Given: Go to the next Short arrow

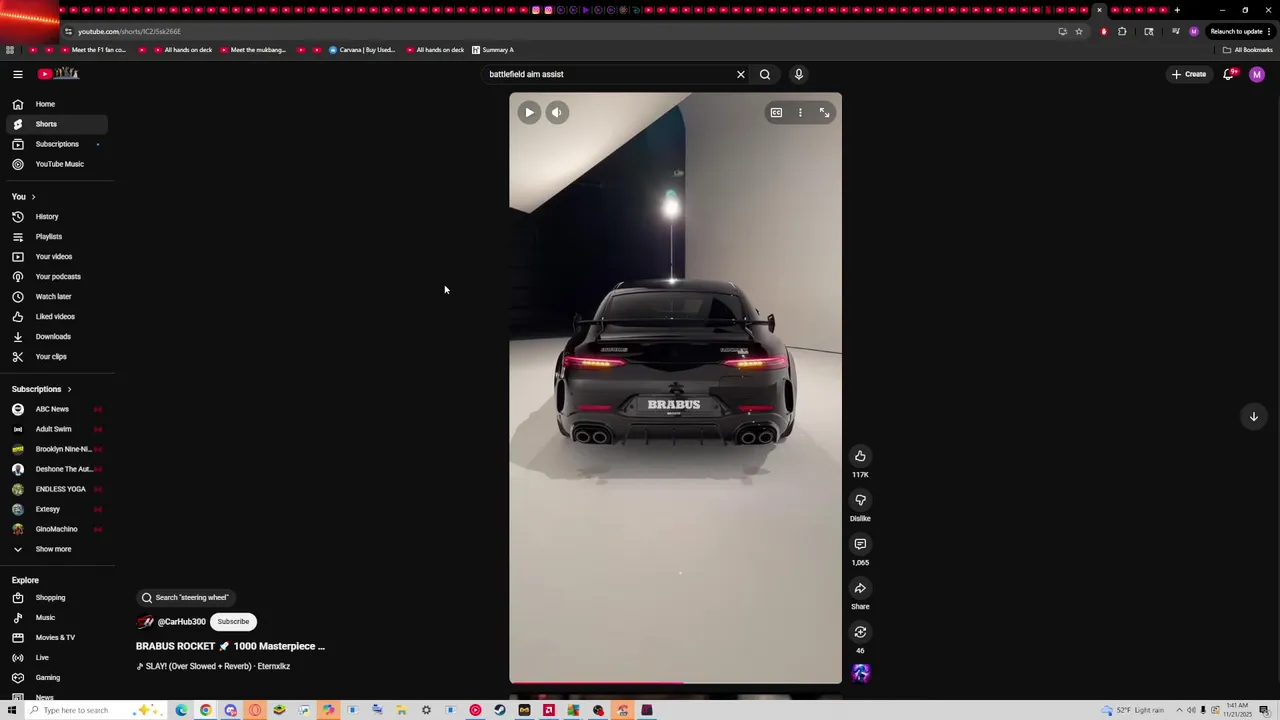Looking at the screenshot, I should point(1253,416).
